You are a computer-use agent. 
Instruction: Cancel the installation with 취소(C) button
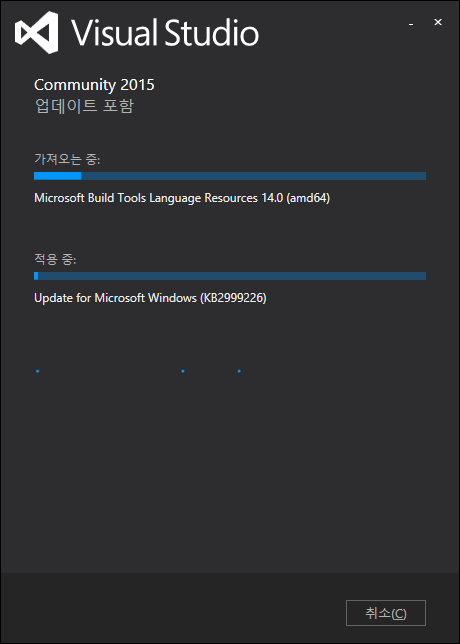coord(386,613)
